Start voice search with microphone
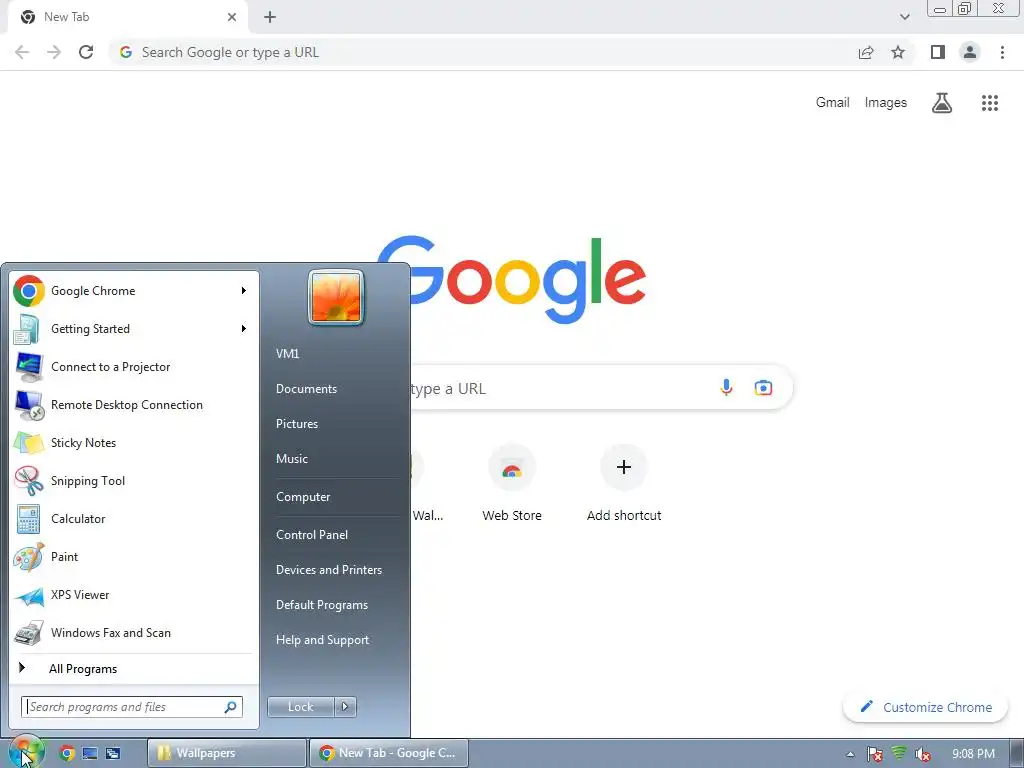 pos(726,388)
